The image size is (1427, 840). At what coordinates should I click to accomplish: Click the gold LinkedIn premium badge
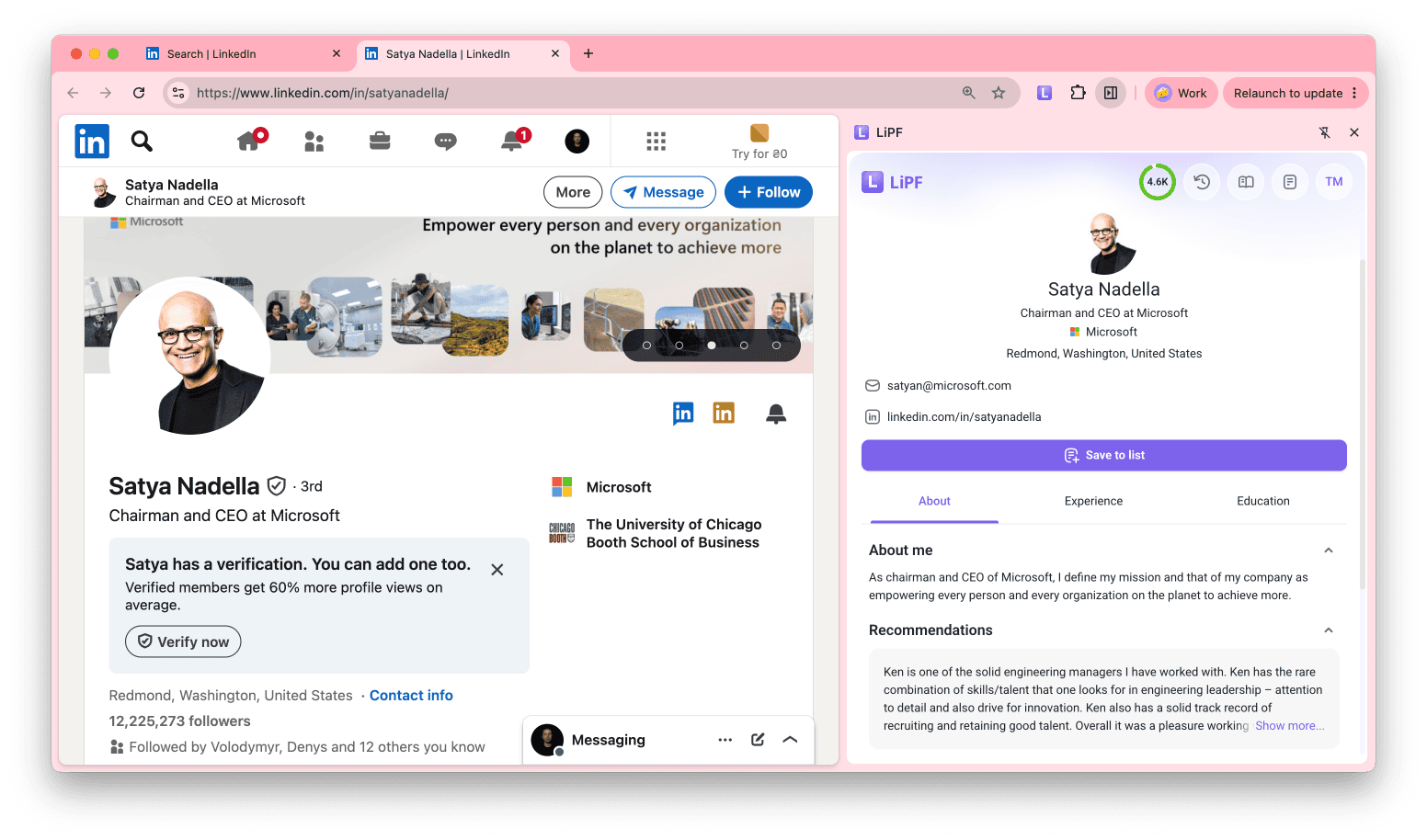[x=724, y=414]
